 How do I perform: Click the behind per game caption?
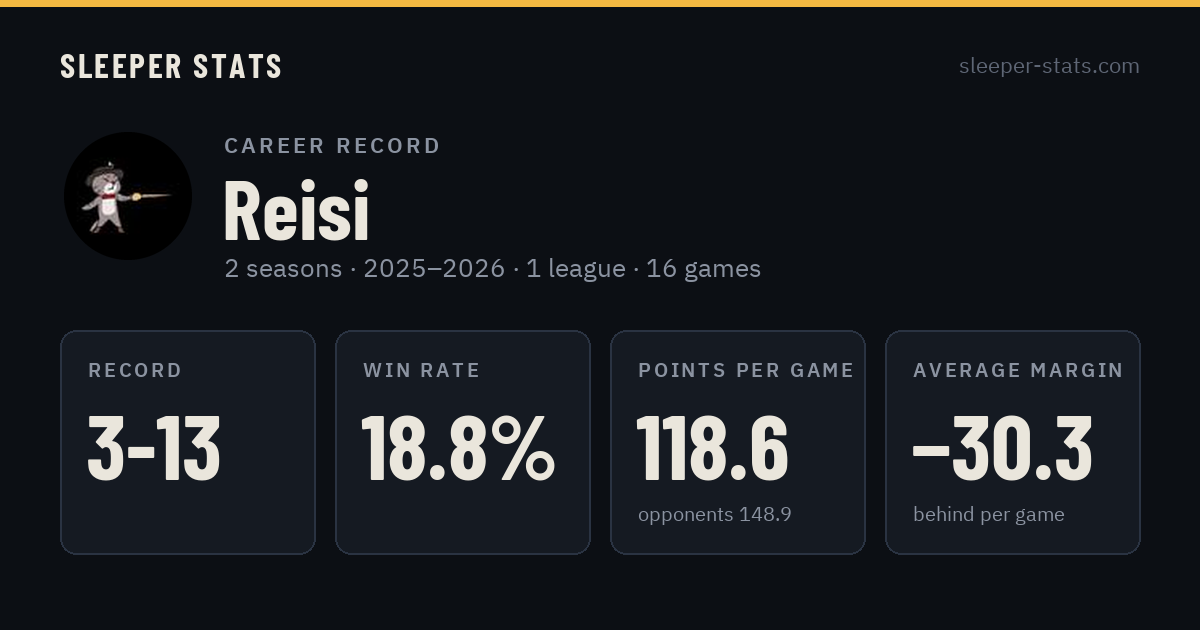pos(989,514)
